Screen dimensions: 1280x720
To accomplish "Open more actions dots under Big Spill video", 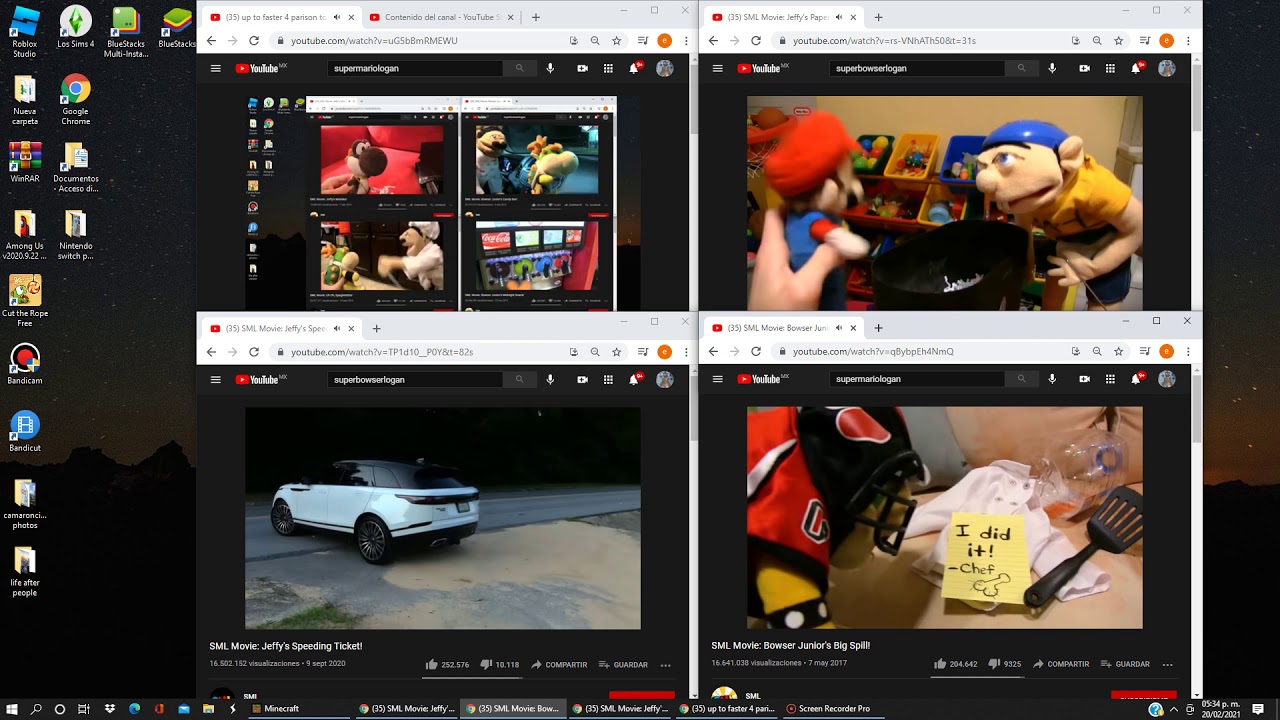I will pos(1167,665).
